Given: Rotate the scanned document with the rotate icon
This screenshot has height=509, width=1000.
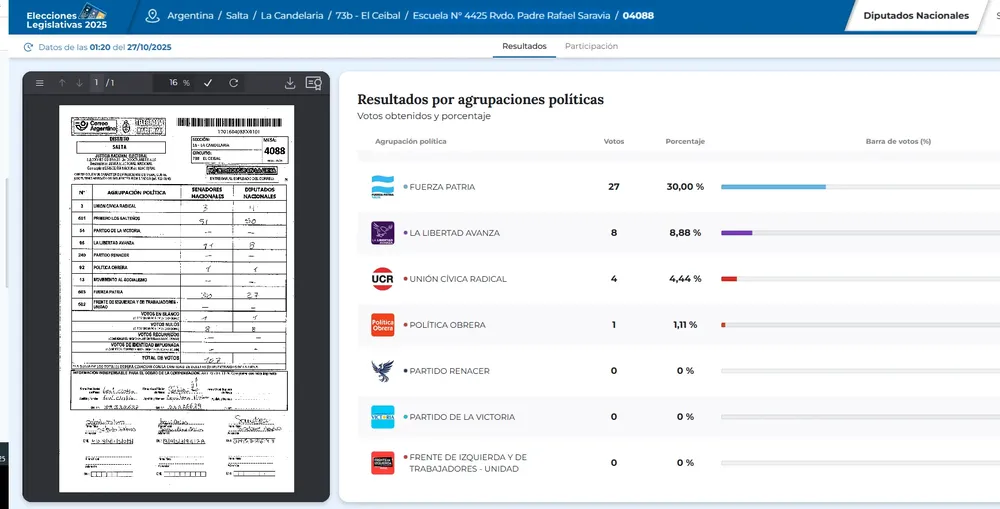Looking at the screenshot, I should (234, 83).
